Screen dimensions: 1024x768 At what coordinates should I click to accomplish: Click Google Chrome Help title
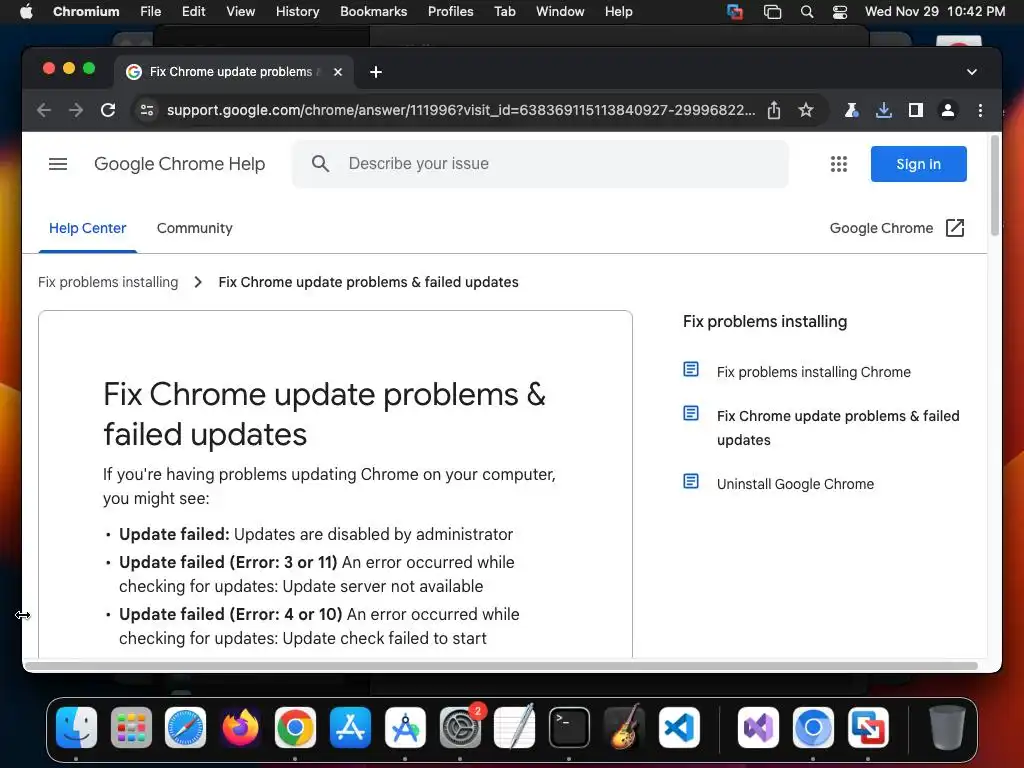[180, 164]
